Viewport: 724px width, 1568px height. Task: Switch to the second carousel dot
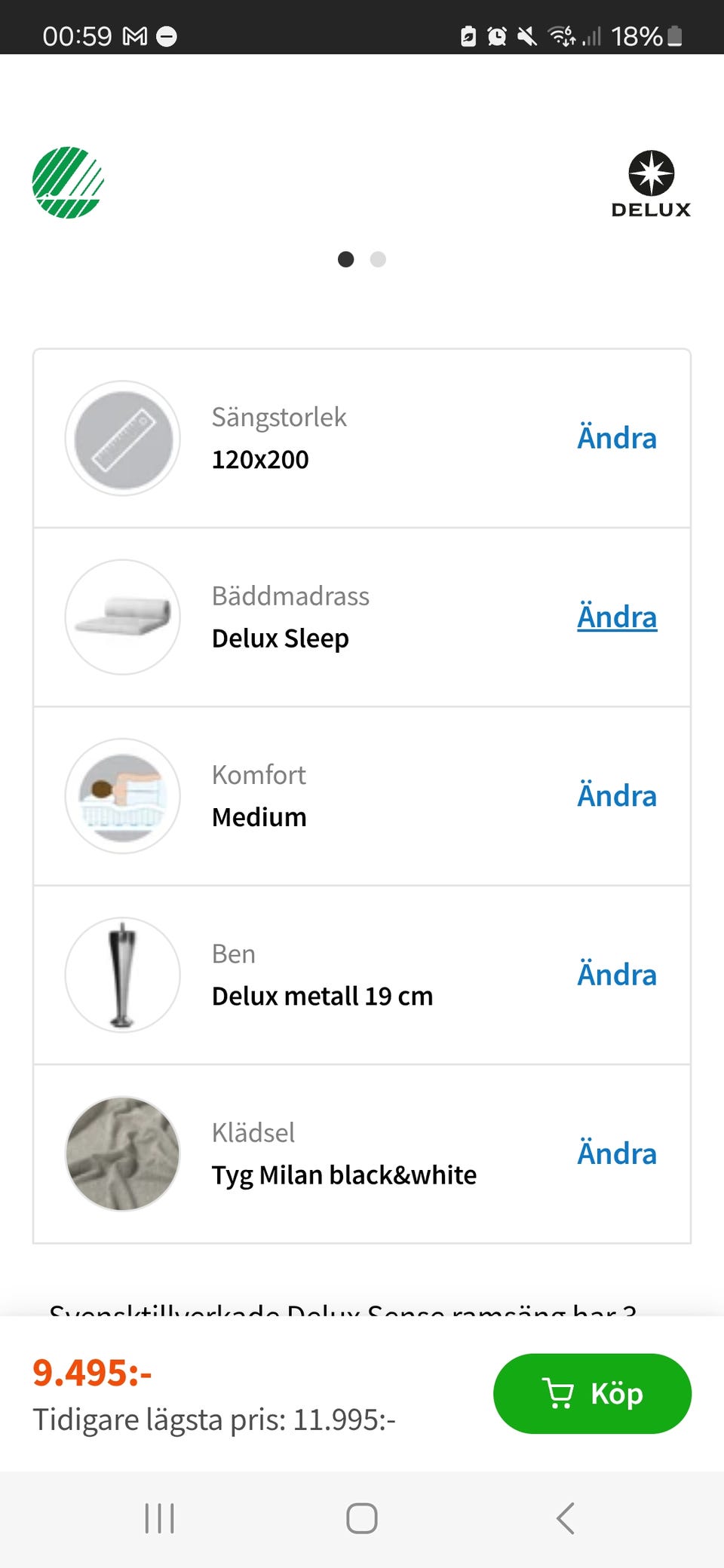click(x=378, y=259)
